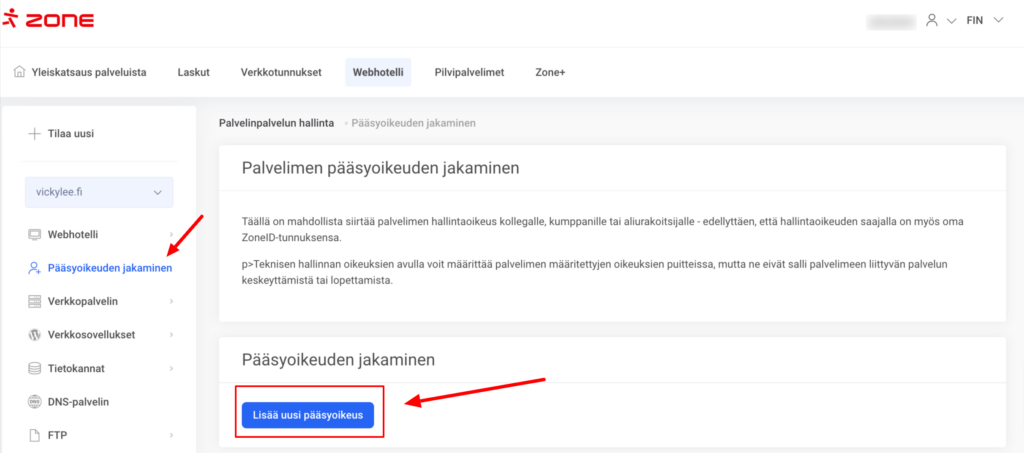1024x453 pixels.
Task: Click the Tietokannat database icon
Action: (x=34, y=368)
